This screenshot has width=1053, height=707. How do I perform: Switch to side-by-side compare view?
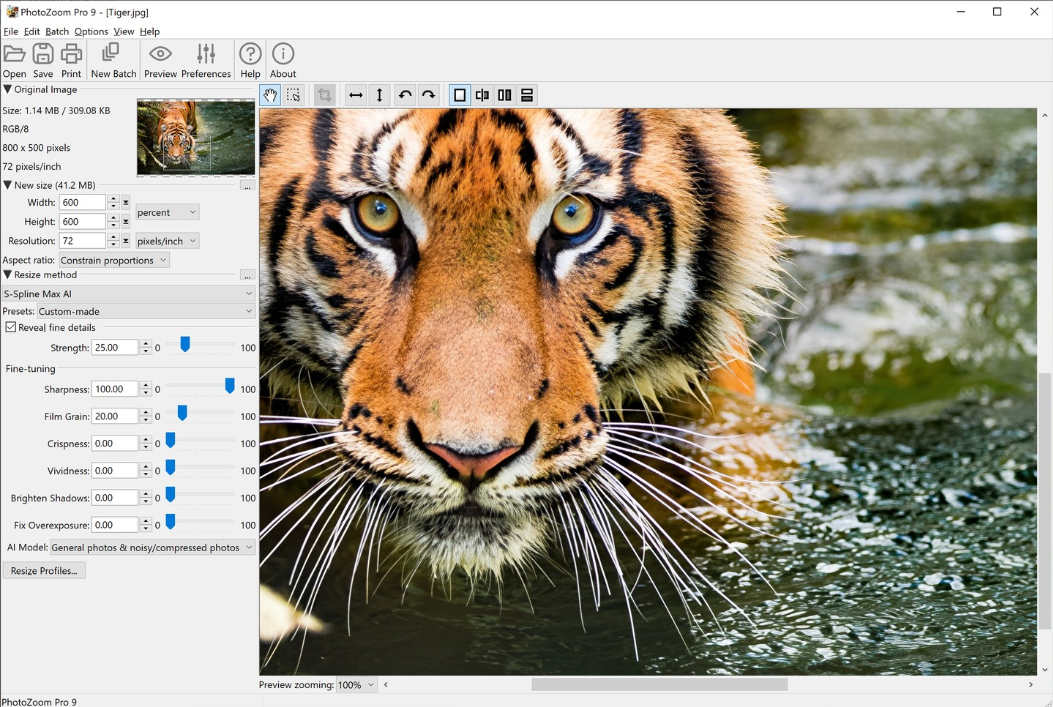coord(506,94)
